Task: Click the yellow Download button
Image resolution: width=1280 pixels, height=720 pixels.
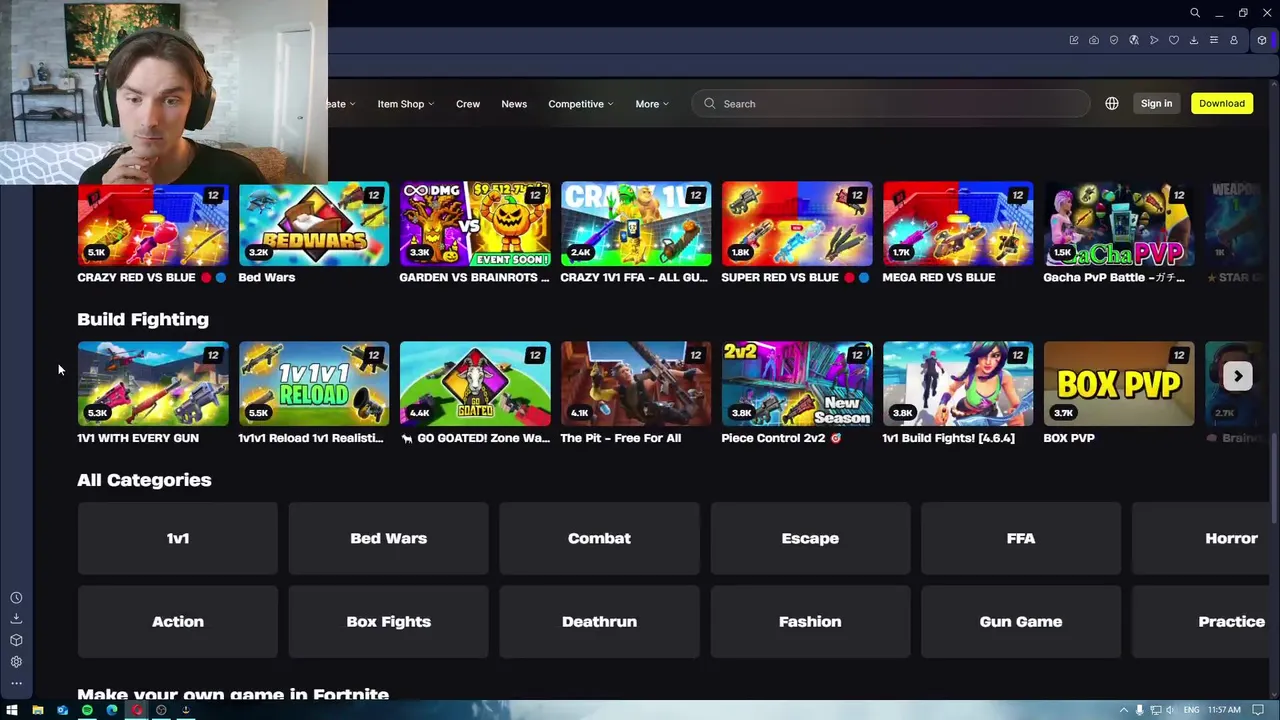Action: pos(1222,103)
